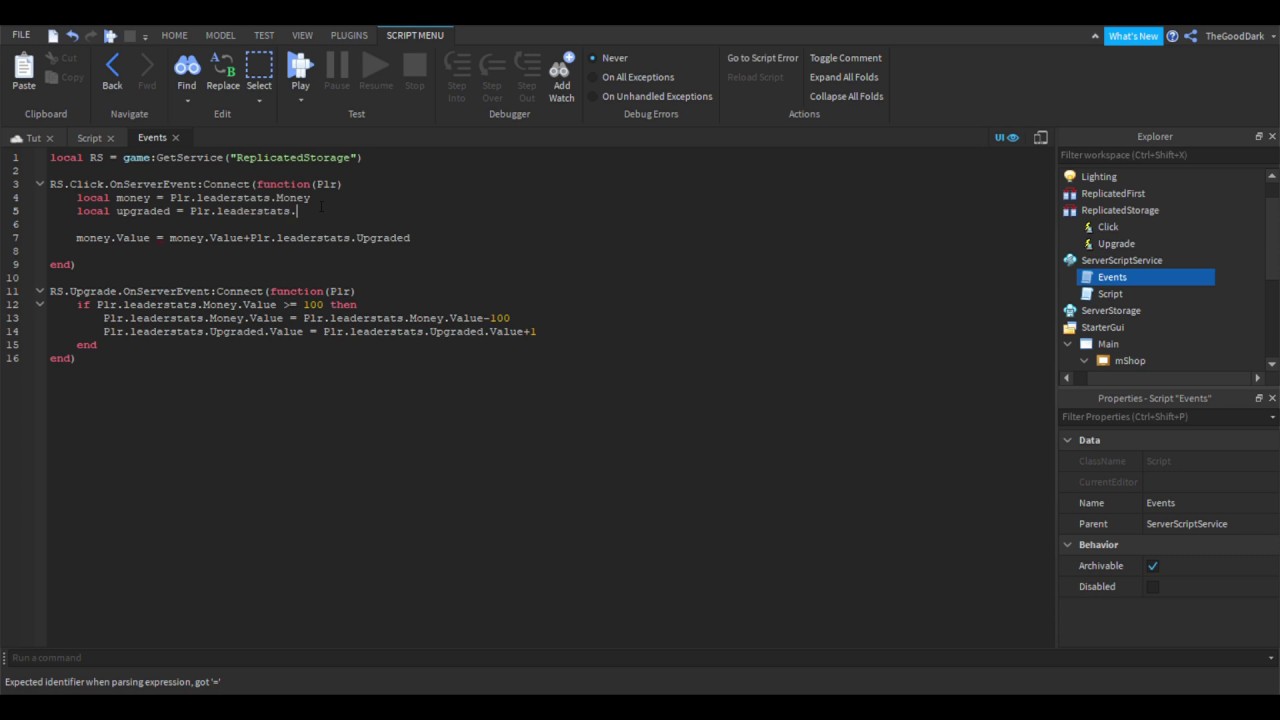The width and height of the screenshot is (1280, 720).
Task: Close the Events script tab
Action: click(x=175, y=138)
